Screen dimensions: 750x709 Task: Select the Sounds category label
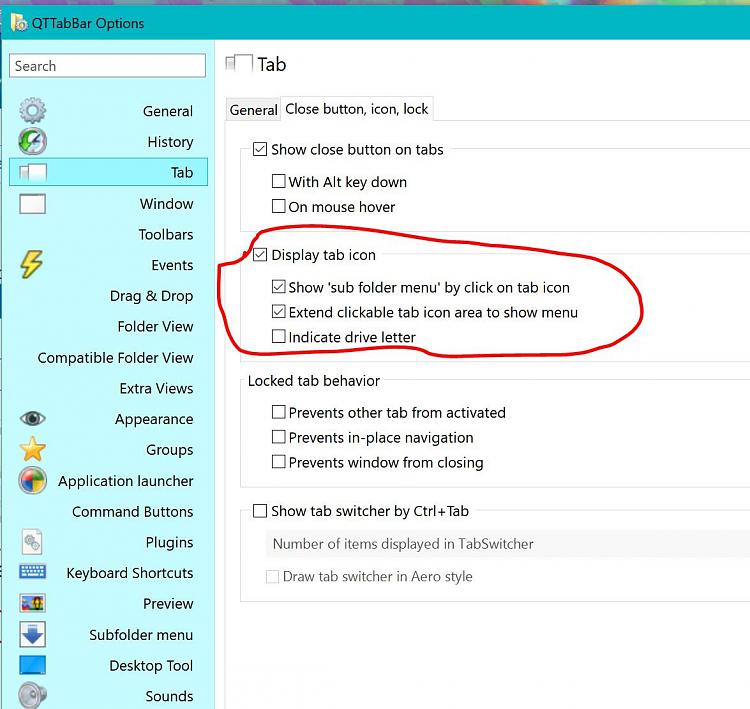(169, 696)
